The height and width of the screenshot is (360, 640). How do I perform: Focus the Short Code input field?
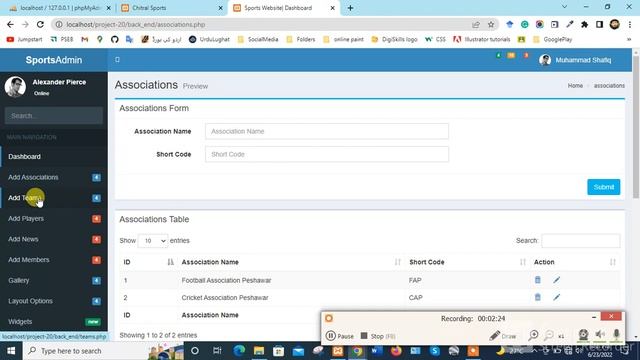327,154
